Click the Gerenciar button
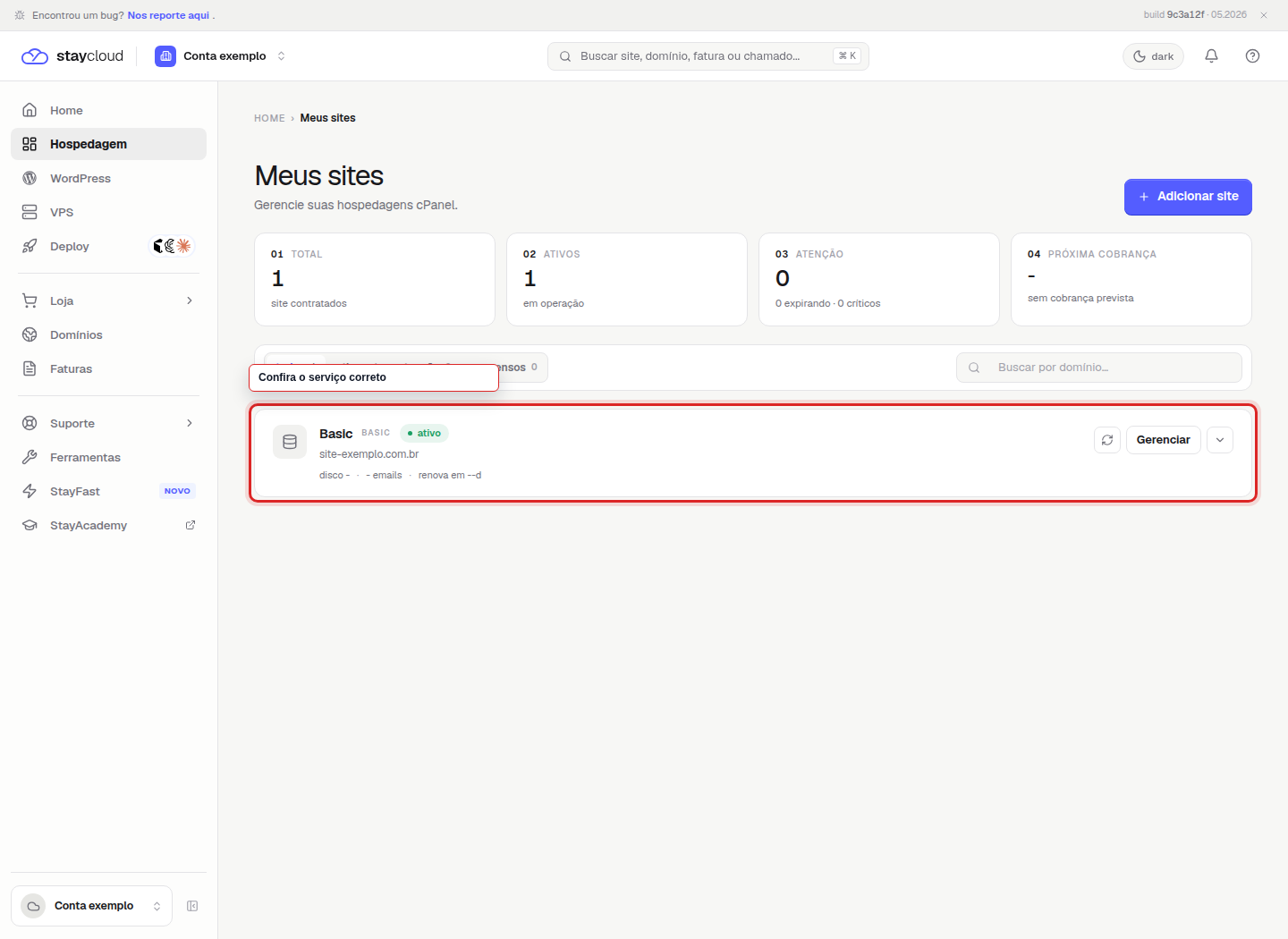This screenshot has height=939, width=1288. coord(1163,440)
